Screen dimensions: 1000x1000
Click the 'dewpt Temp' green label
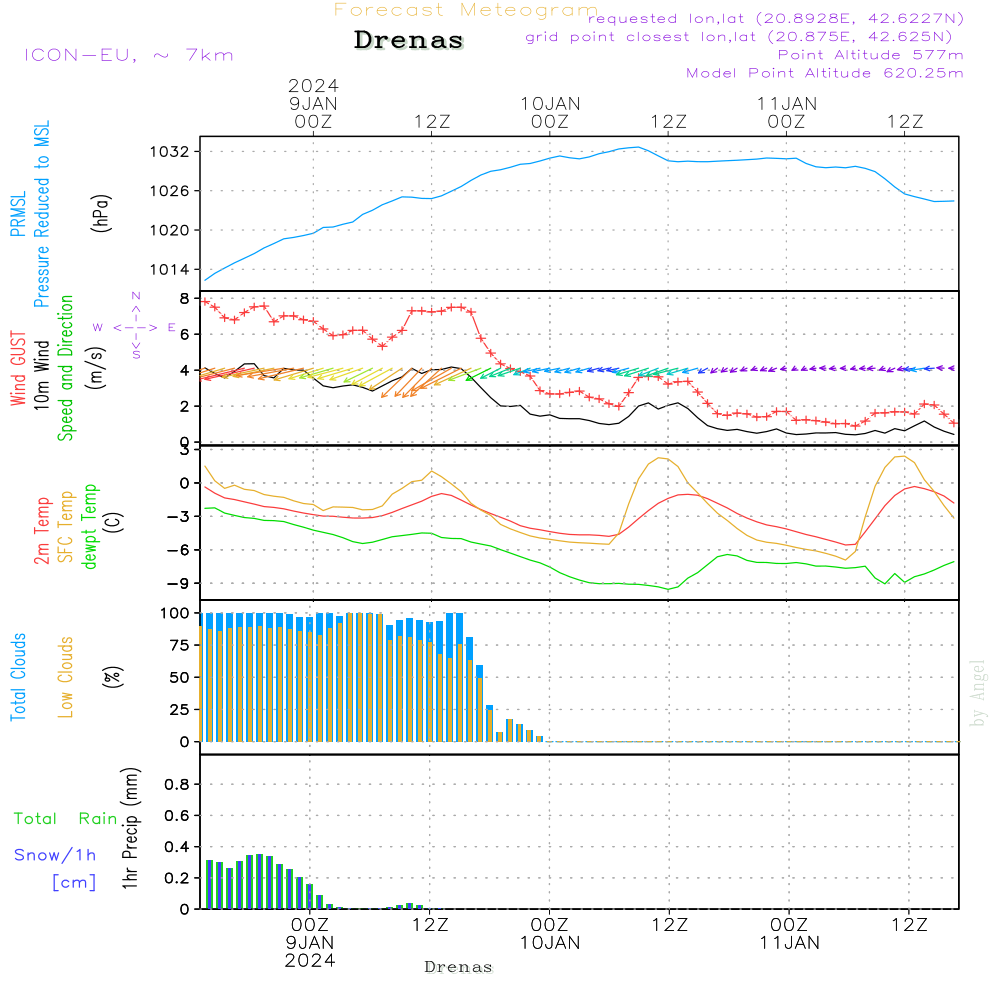89,526
